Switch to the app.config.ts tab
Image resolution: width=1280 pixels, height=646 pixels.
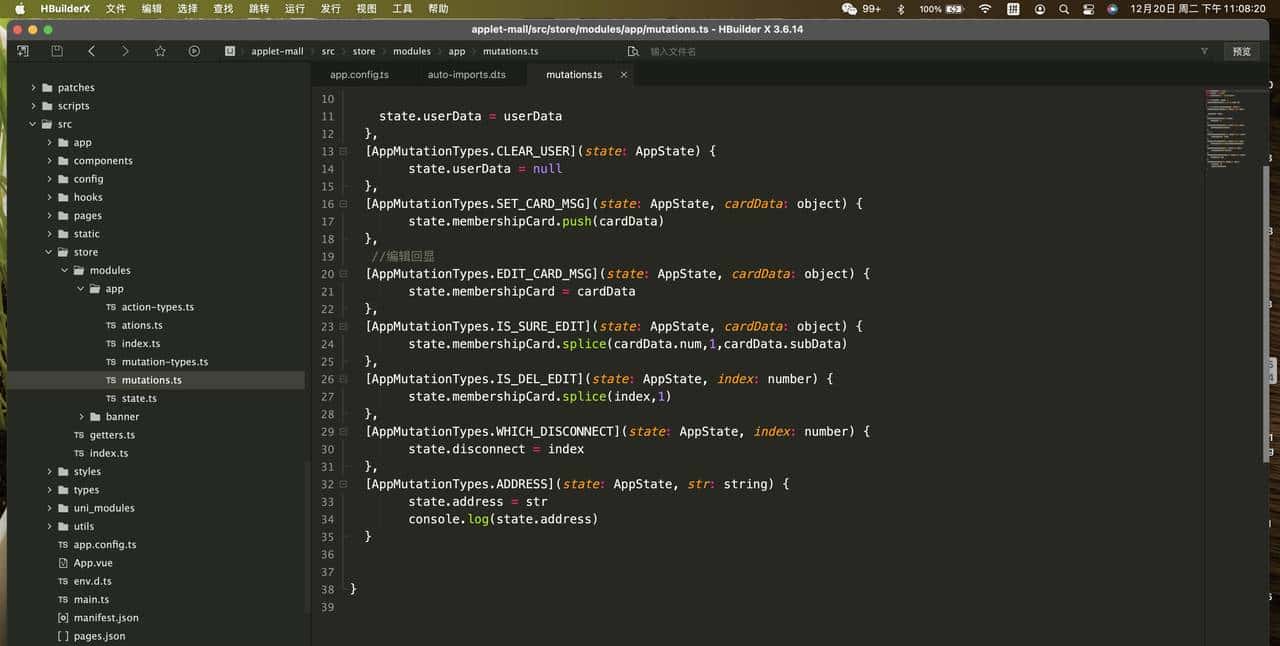click(359, 75)
